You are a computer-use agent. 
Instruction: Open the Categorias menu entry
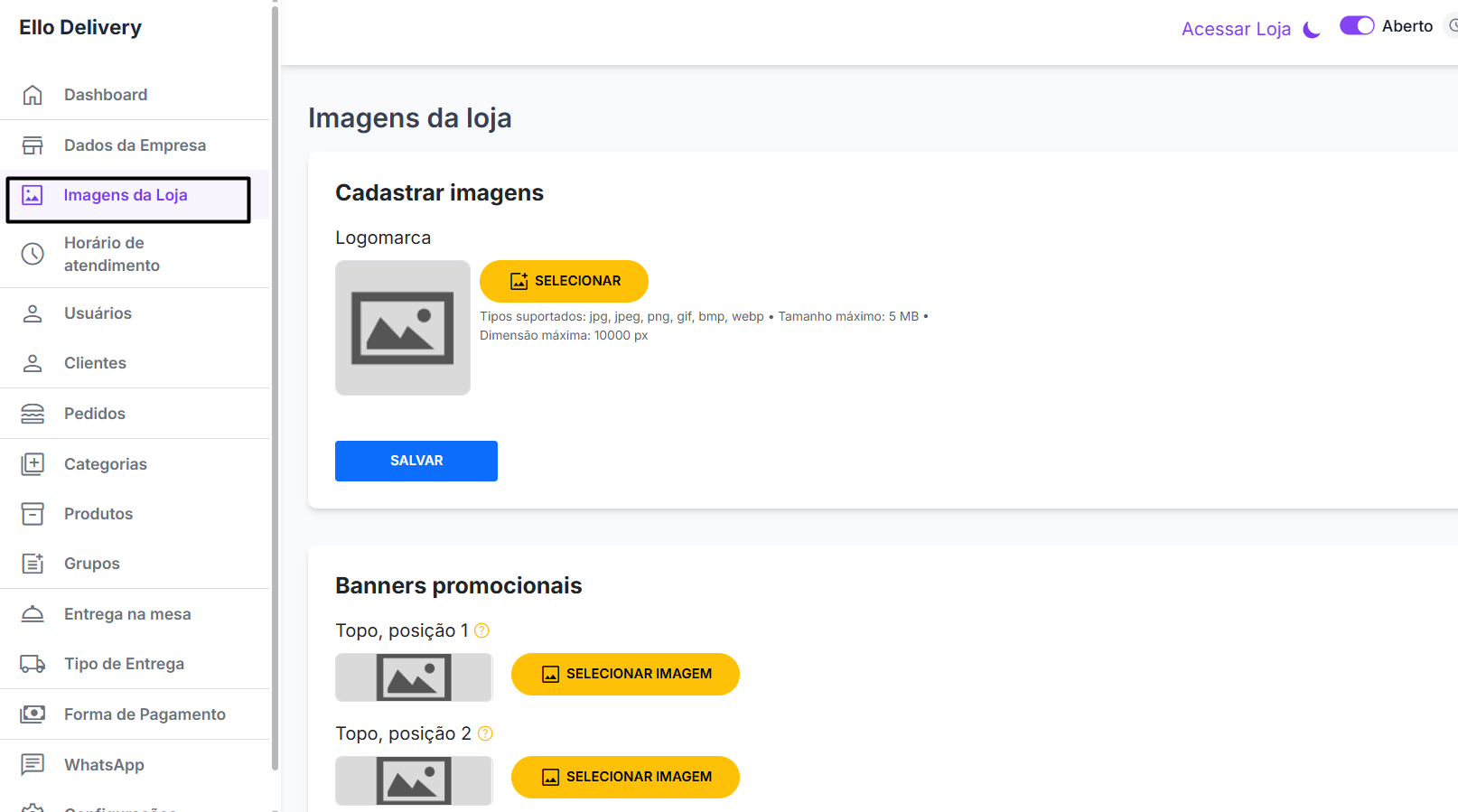pyautogui.click(x=135, y=464)
